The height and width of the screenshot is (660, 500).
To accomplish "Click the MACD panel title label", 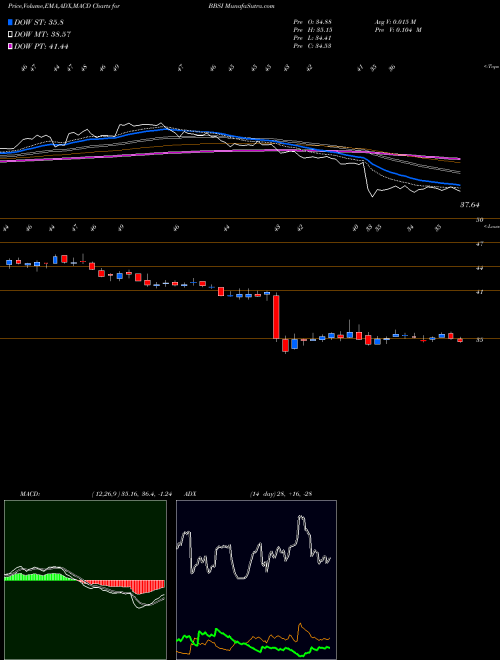I will [x=30, y=493].
